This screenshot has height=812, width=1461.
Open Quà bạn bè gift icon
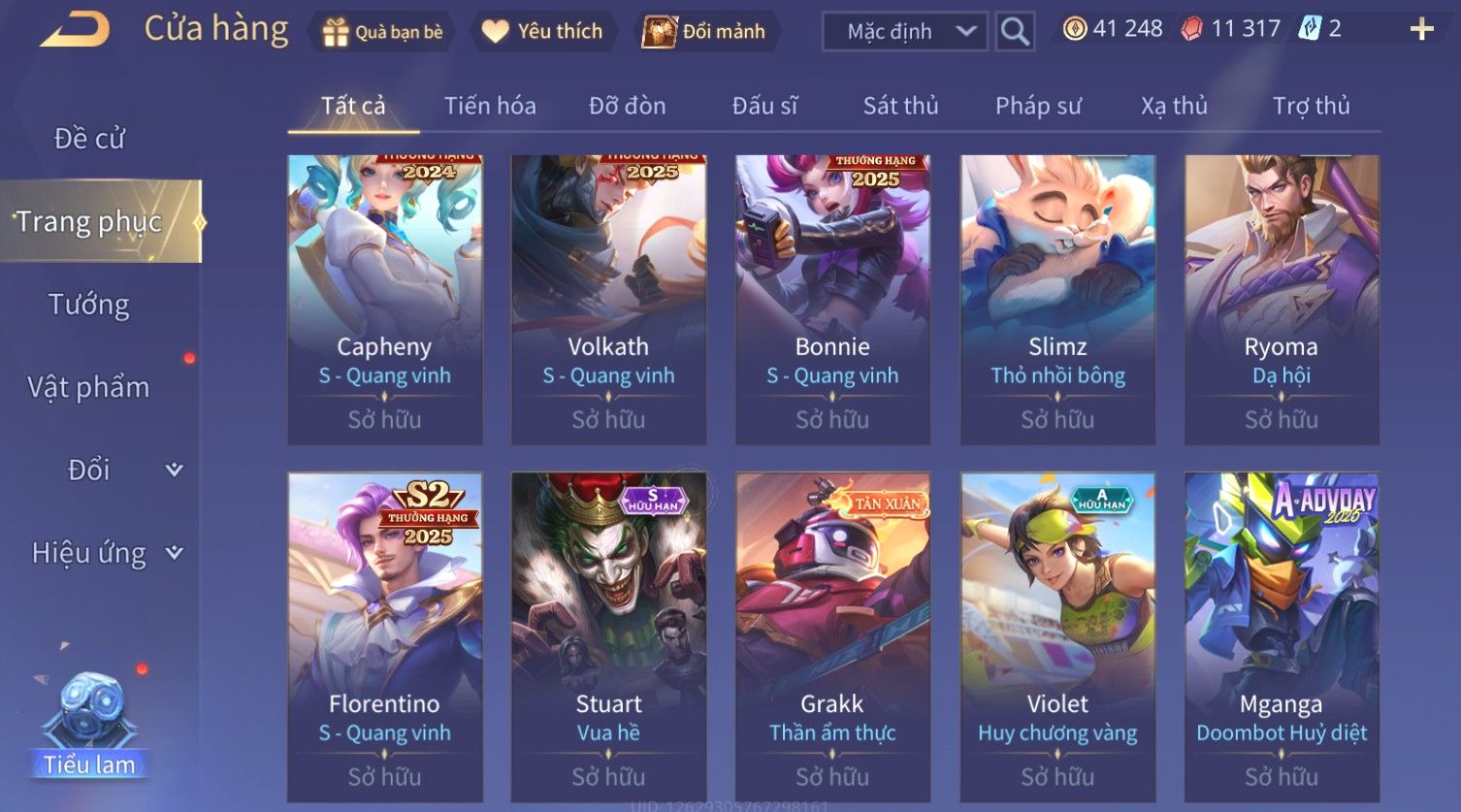[x=336, y=32]
